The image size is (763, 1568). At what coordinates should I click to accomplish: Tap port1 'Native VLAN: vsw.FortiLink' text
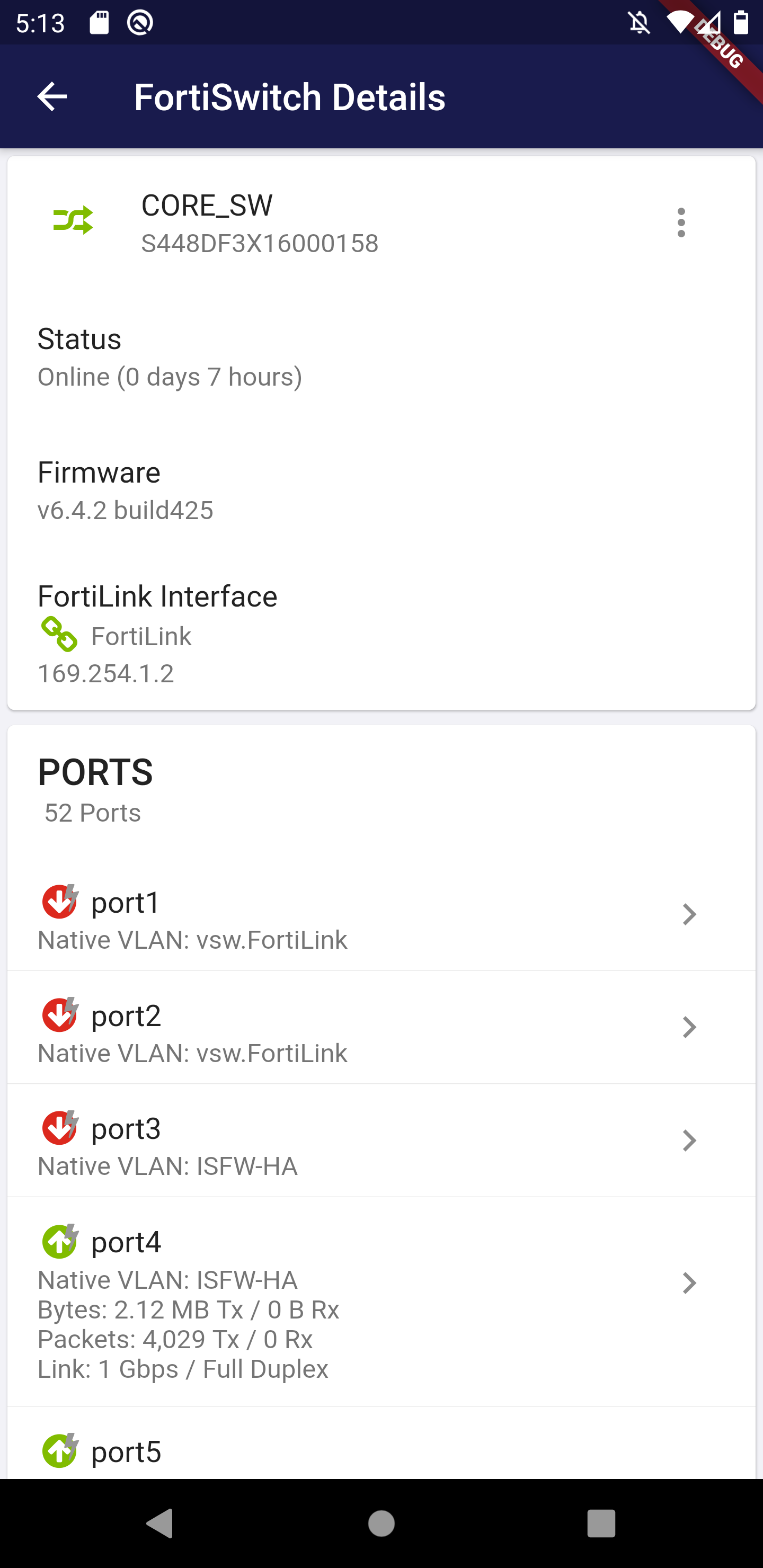point(192,940)
